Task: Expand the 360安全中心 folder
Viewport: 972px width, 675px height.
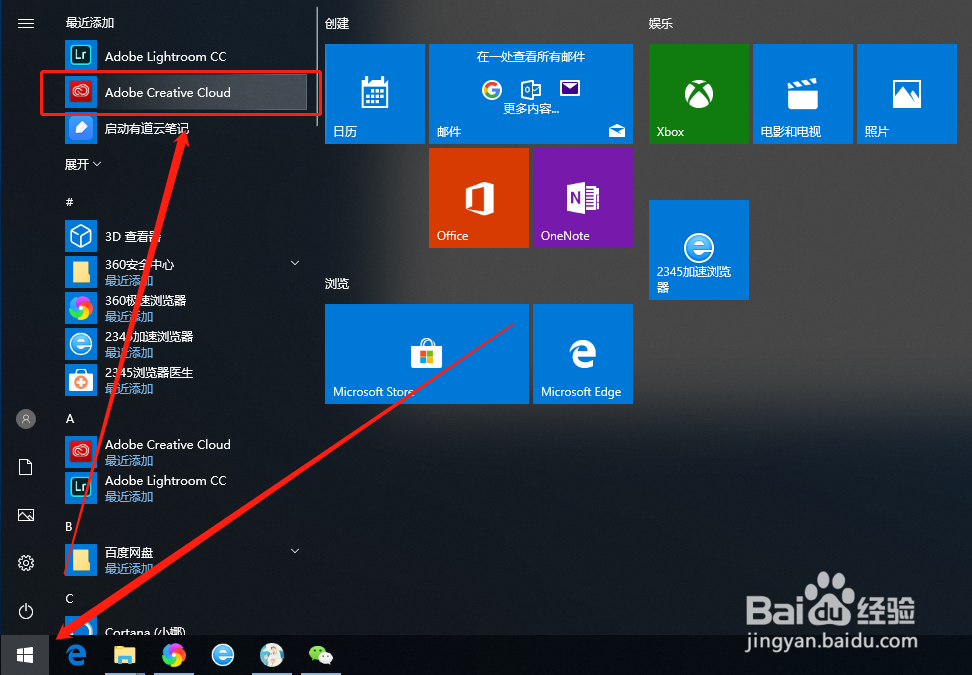Action: [185, 272]
